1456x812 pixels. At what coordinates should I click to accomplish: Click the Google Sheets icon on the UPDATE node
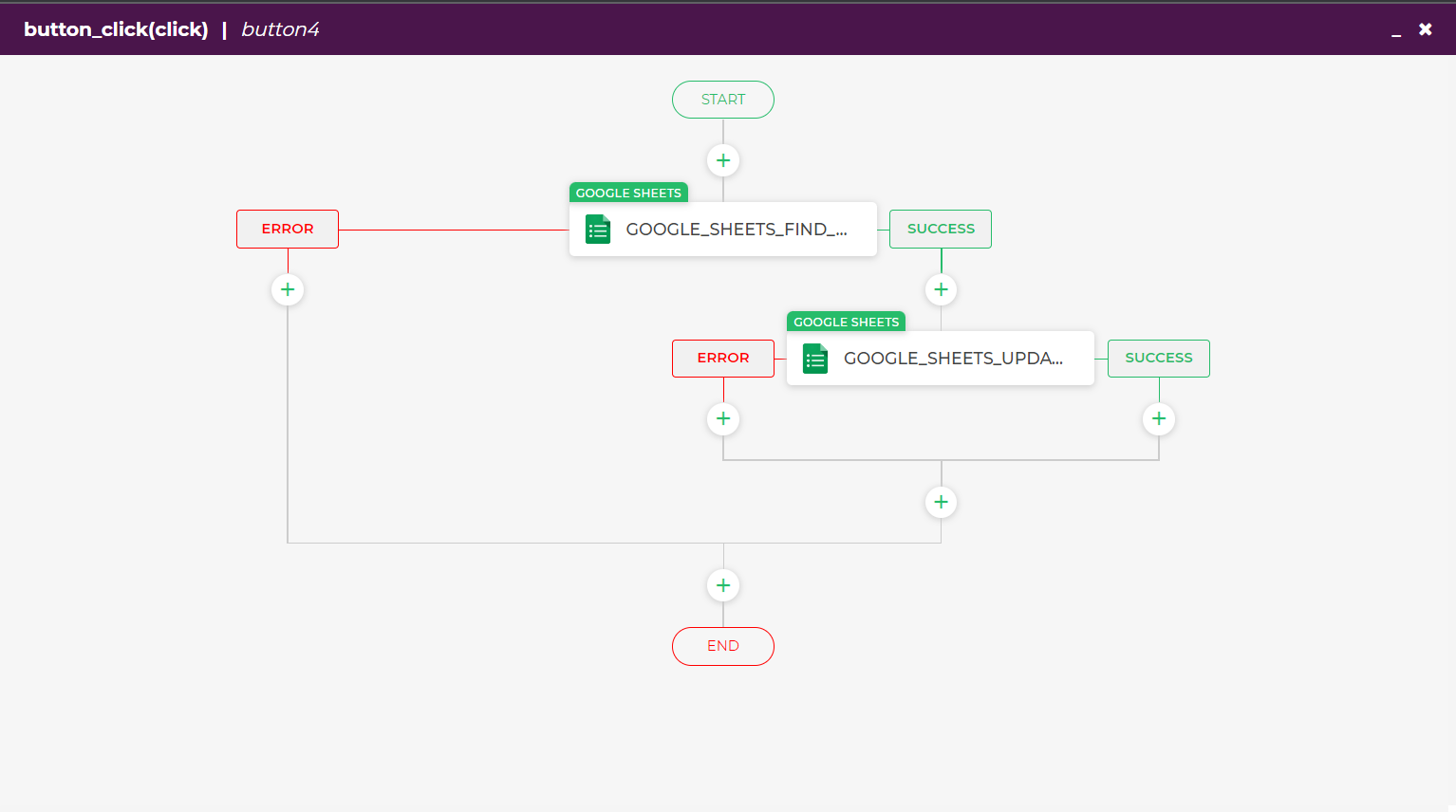point(814,358)
